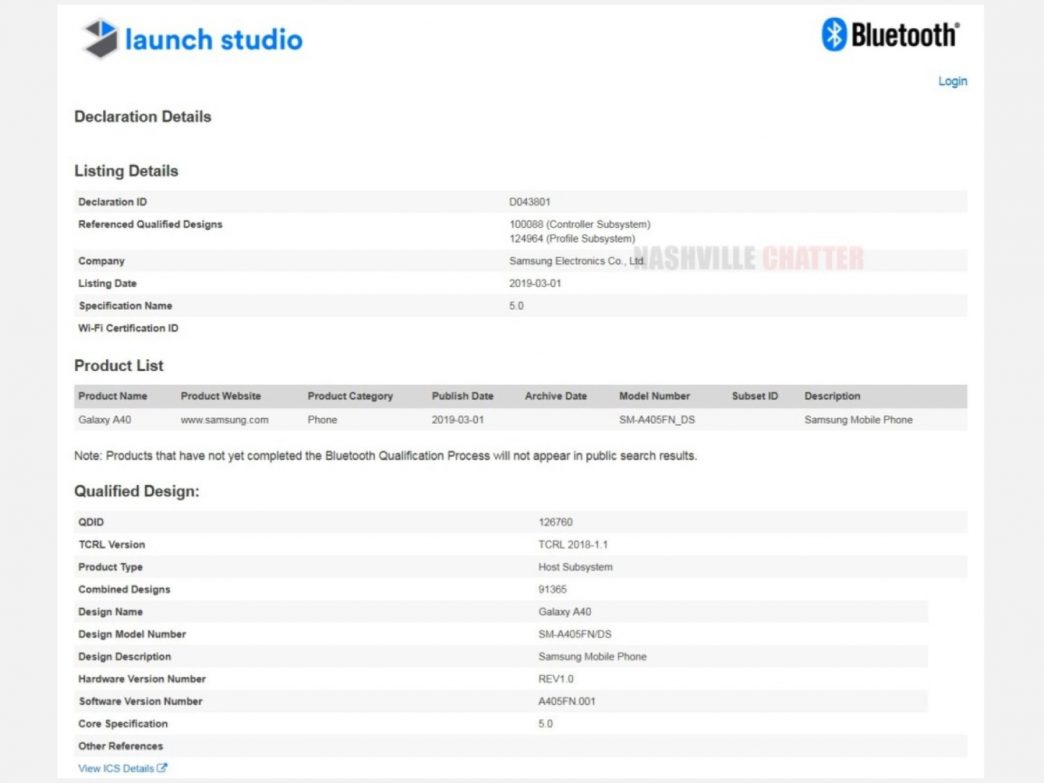Click the launch studio cube logo icon
1044x783 pixels.
pos(99,39)
